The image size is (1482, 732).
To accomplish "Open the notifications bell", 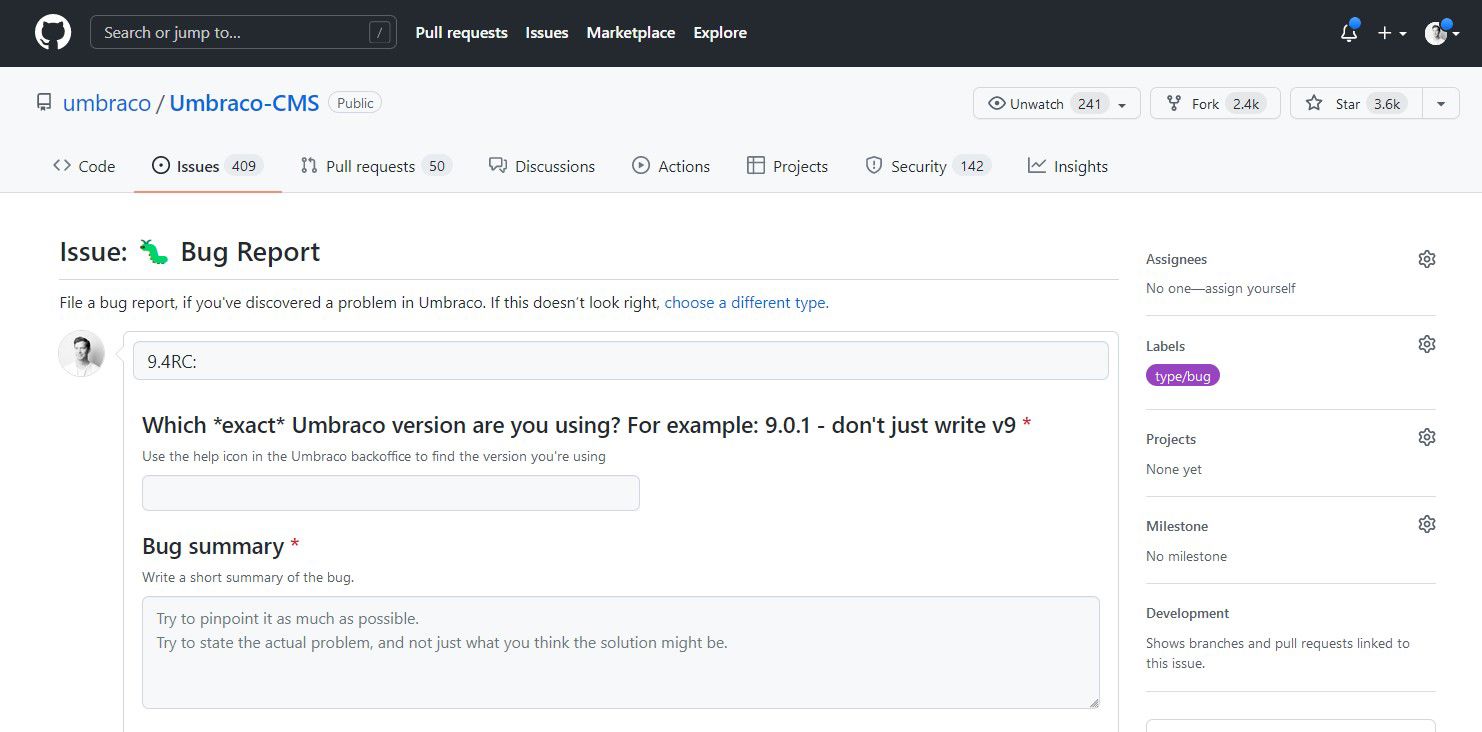I will [x=1349, y=33].
